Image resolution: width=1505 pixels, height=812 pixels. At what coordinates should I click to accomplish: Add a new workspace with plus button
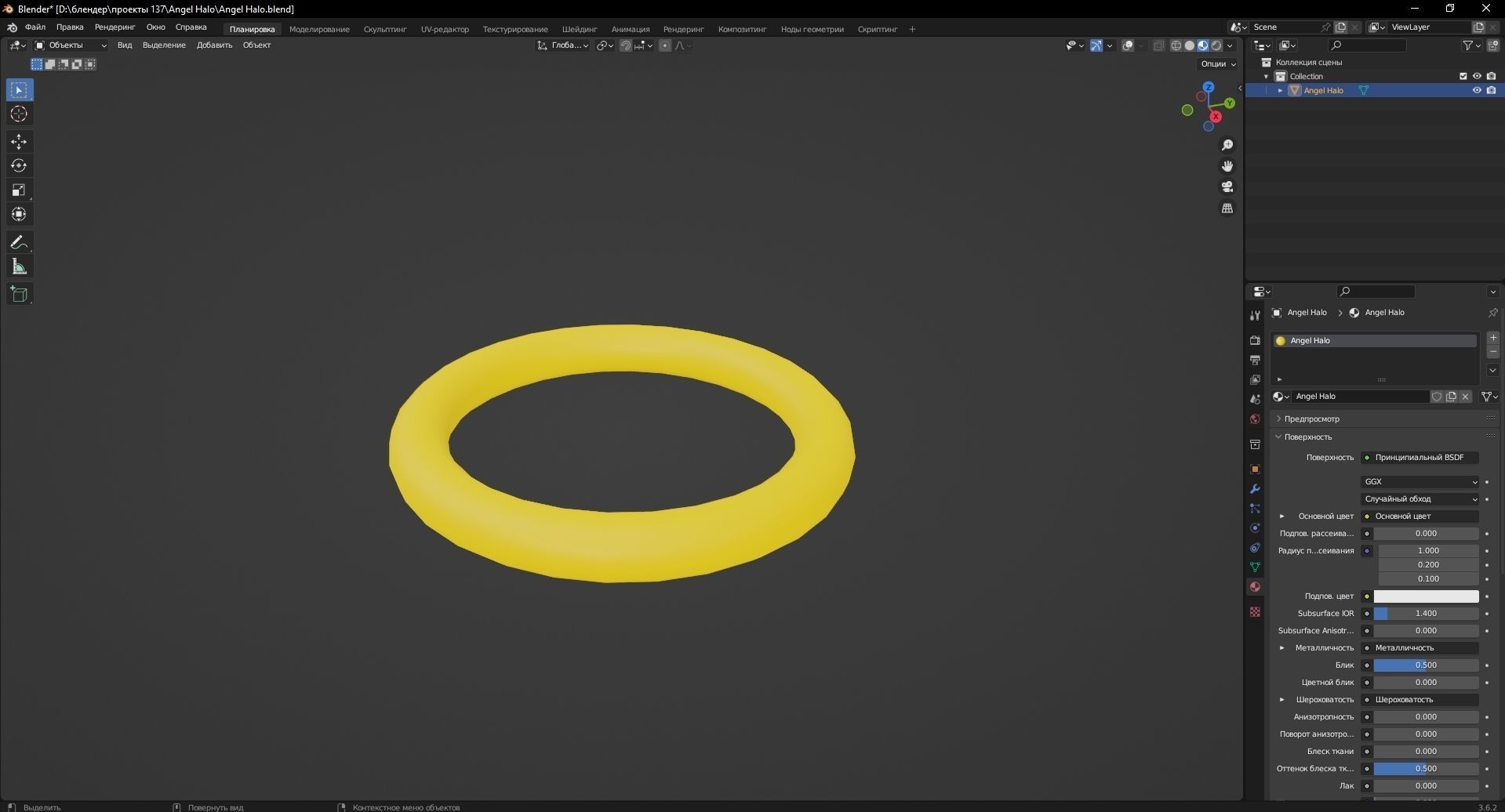click(x=912, y=30)
